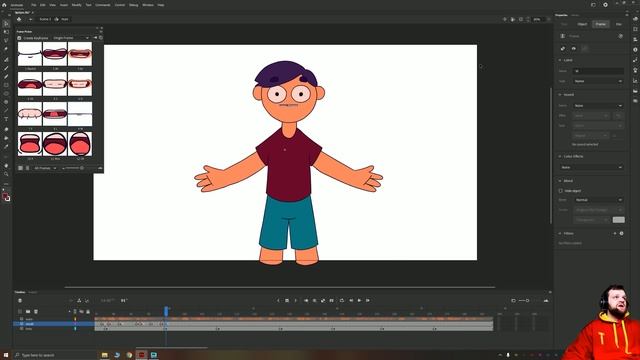640x360 pixels.
Task: Toggle lock-all-layers icon in timeline header
Action: [87, 311]
